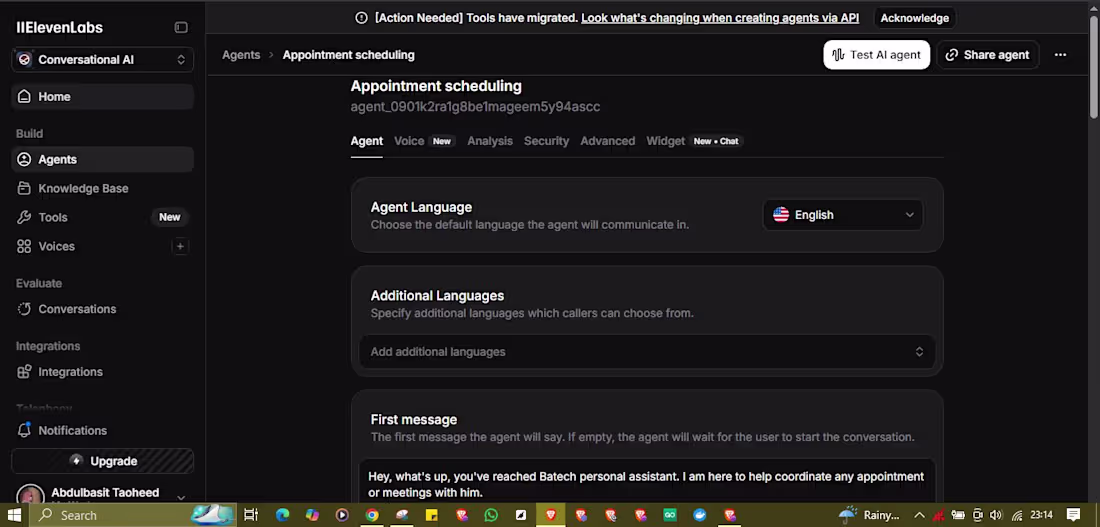Open Microsoft Edge from taskbar
1100x527 pixels.
pos(282,515)
